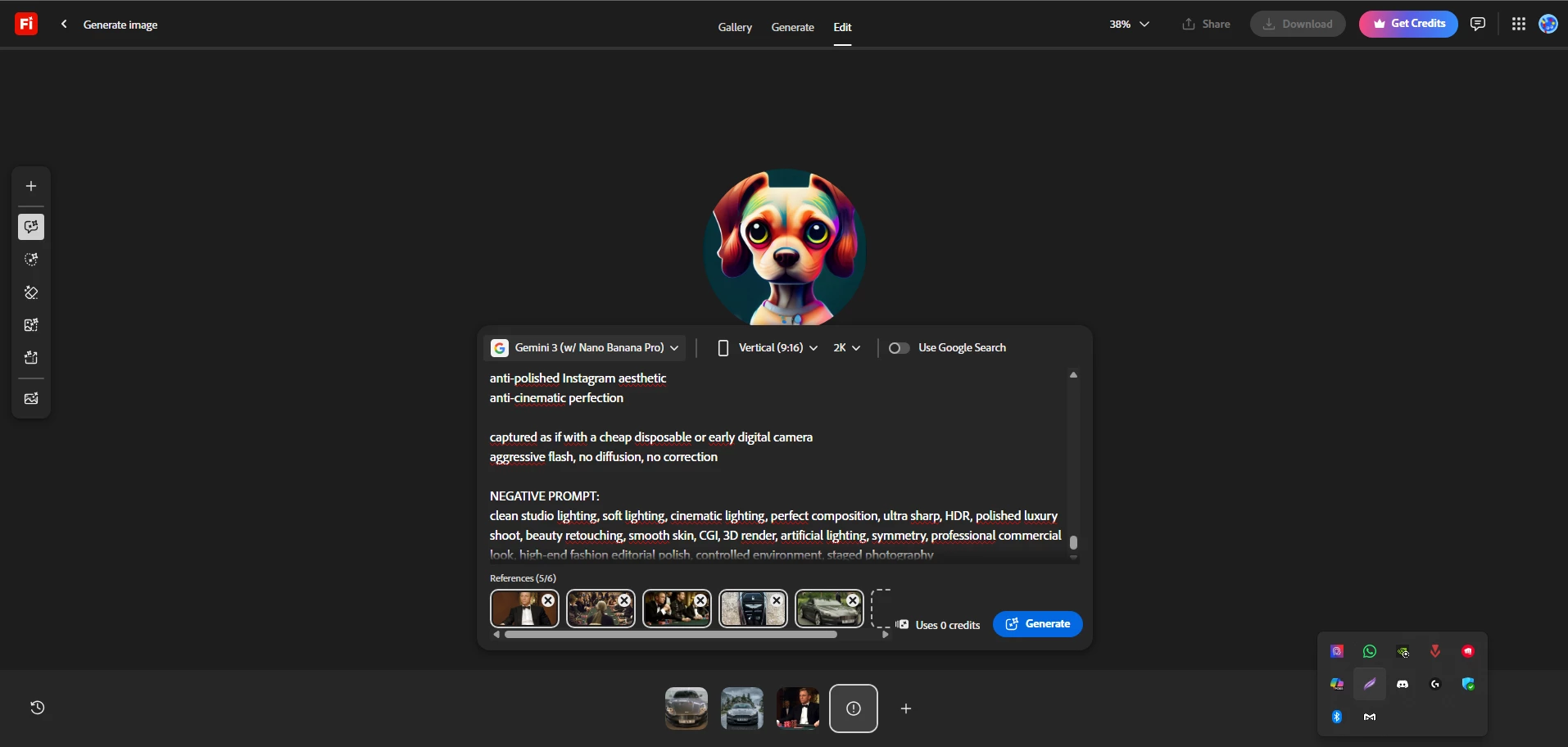The width and height of the screenshot is (1568, 747).
Task: Select the replace background tool
Action: pos(31,399)
